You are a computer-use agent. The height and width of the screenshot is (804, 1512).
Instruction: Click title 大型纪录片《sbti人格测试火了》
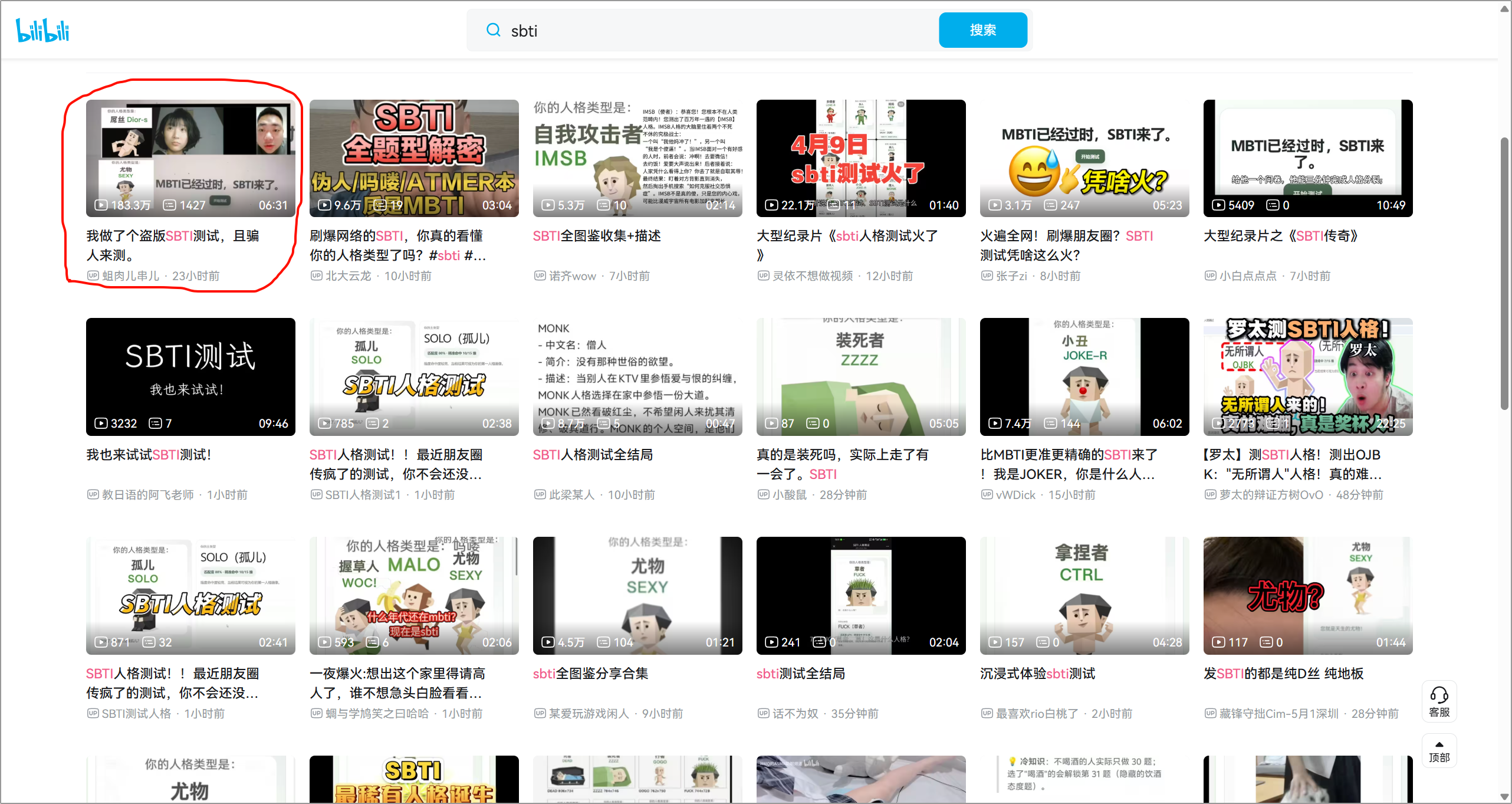(847, 245)
